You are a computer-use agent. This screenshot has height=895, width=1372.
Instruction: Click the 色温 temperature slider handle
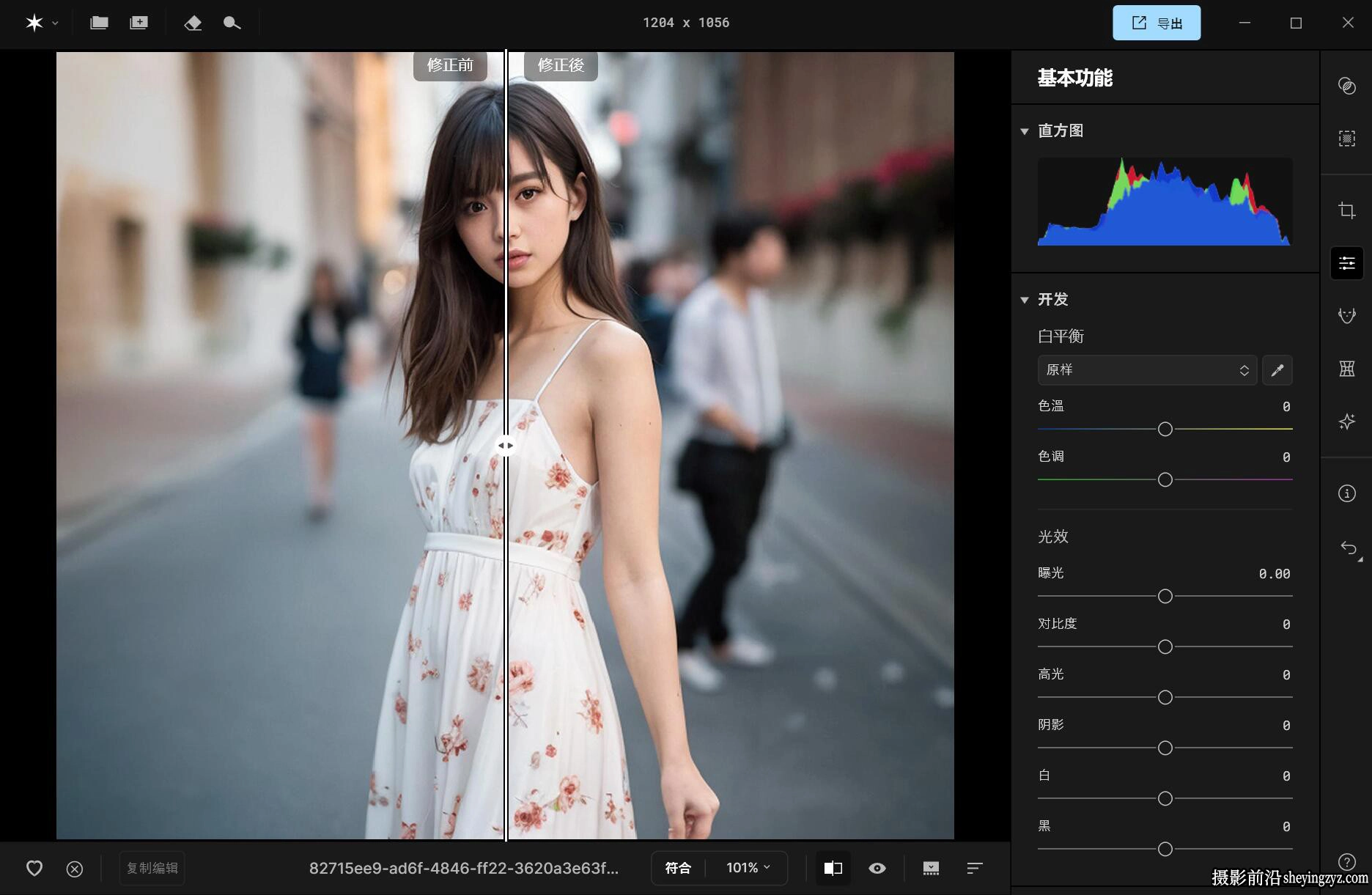[x=1165, y=429]
